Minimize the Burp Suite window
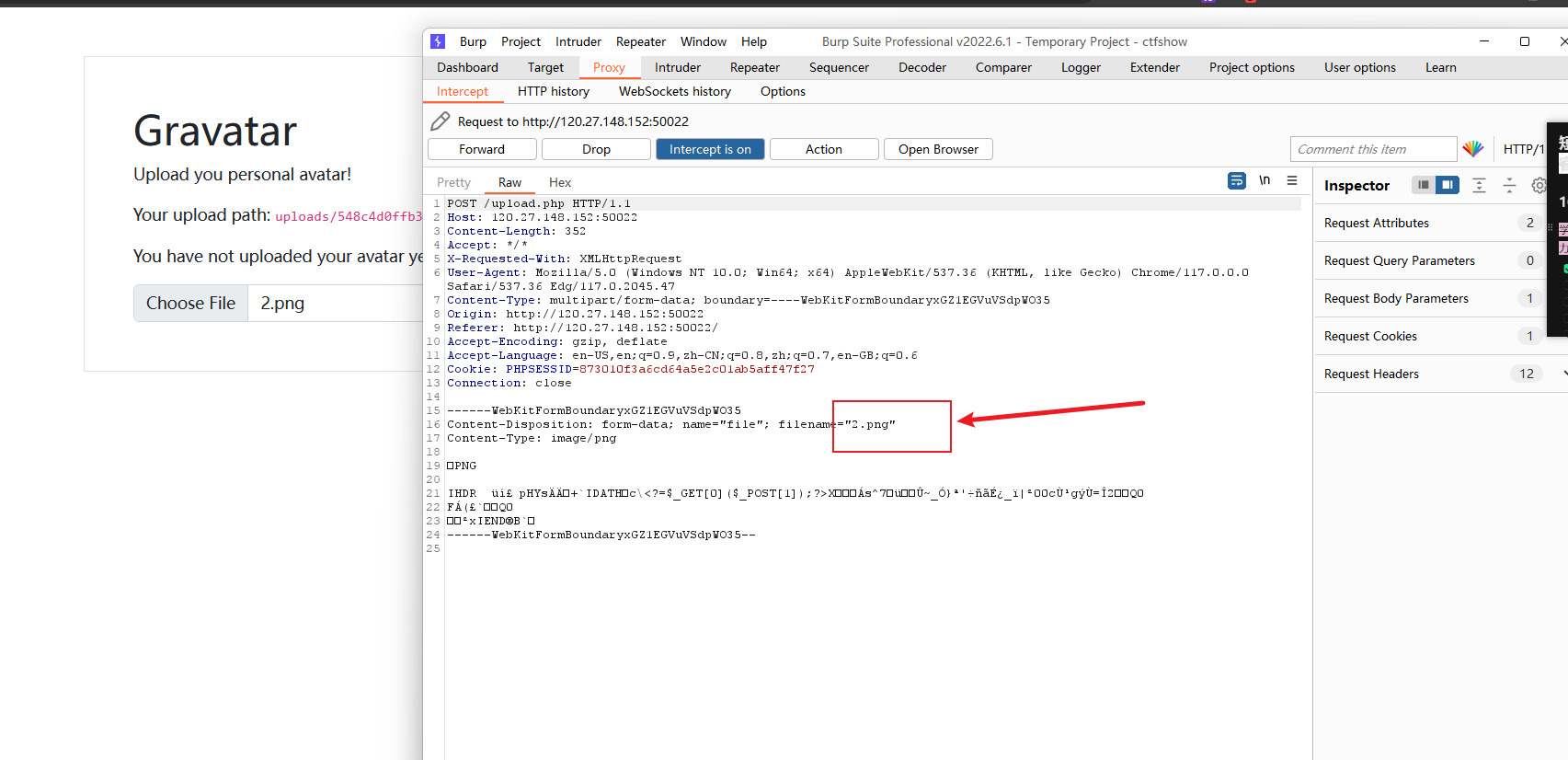This screenshot has height=760, width=1568. [x=1483, y=41]
